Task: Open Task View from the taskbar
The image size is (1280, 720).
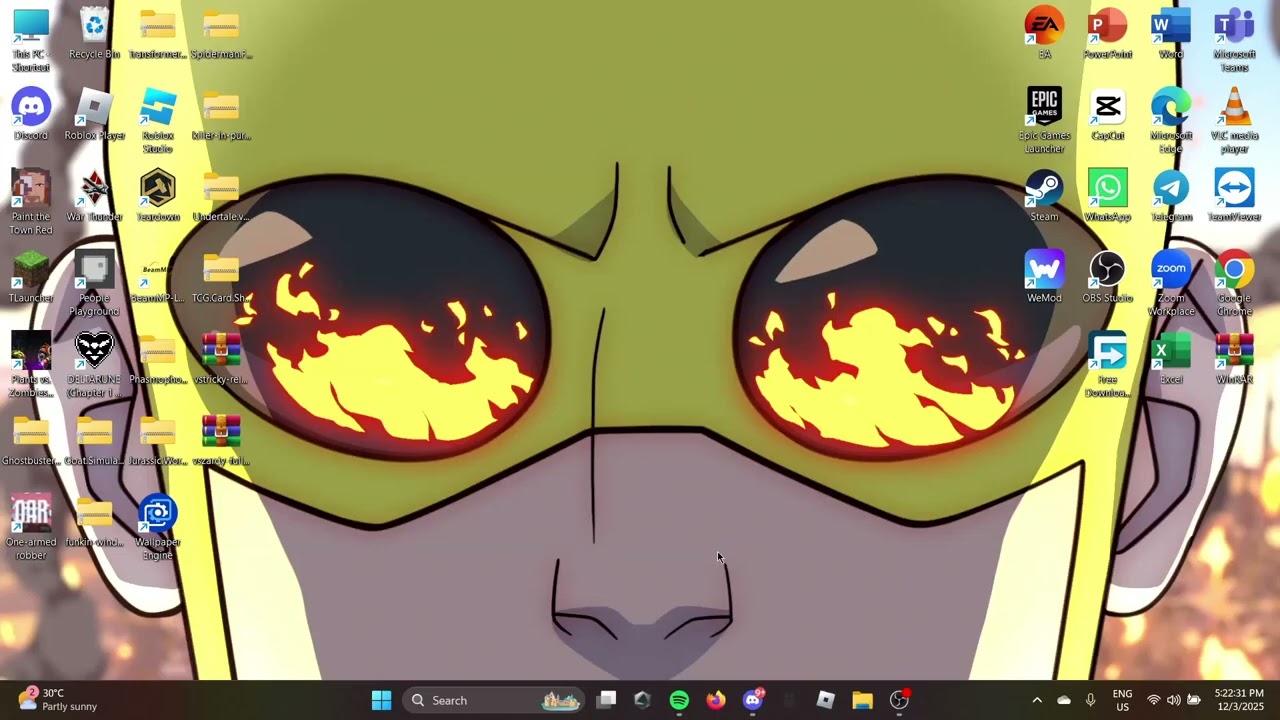Action: 607,700
